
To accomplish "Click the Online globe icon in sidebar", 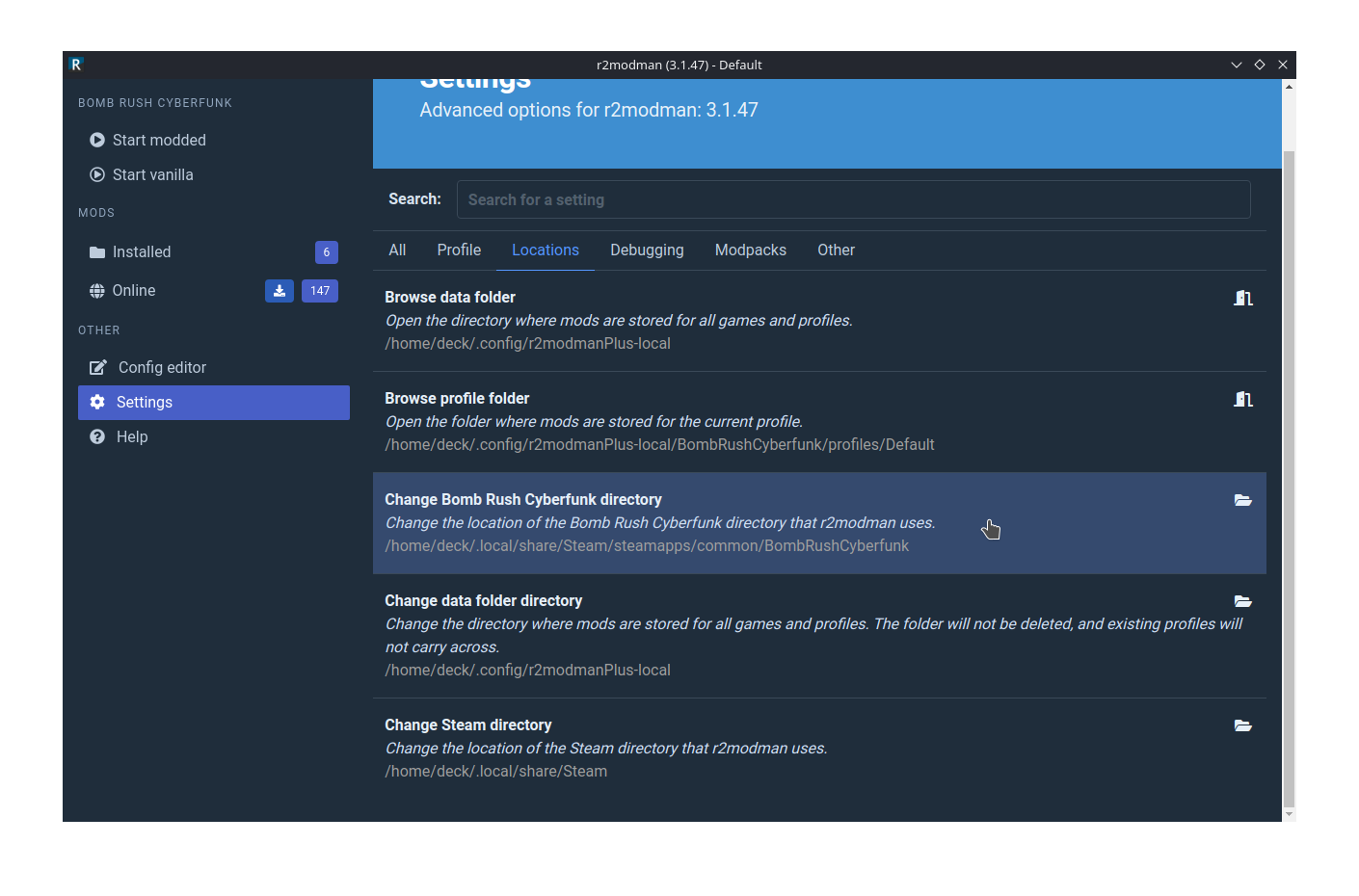I will coord(97,291).
